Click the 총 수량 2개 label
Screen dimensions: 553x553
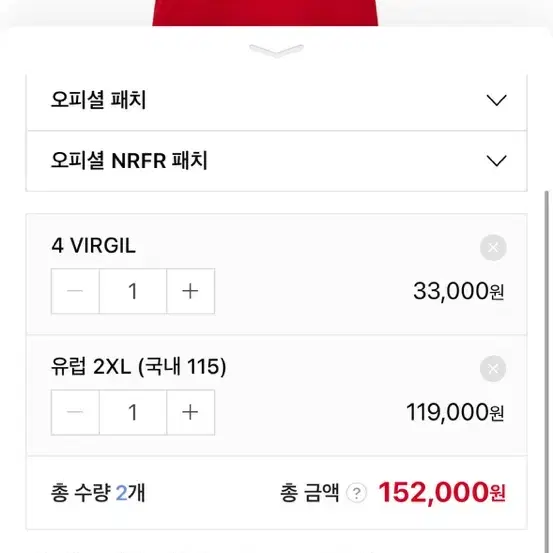tap(98, 493)
